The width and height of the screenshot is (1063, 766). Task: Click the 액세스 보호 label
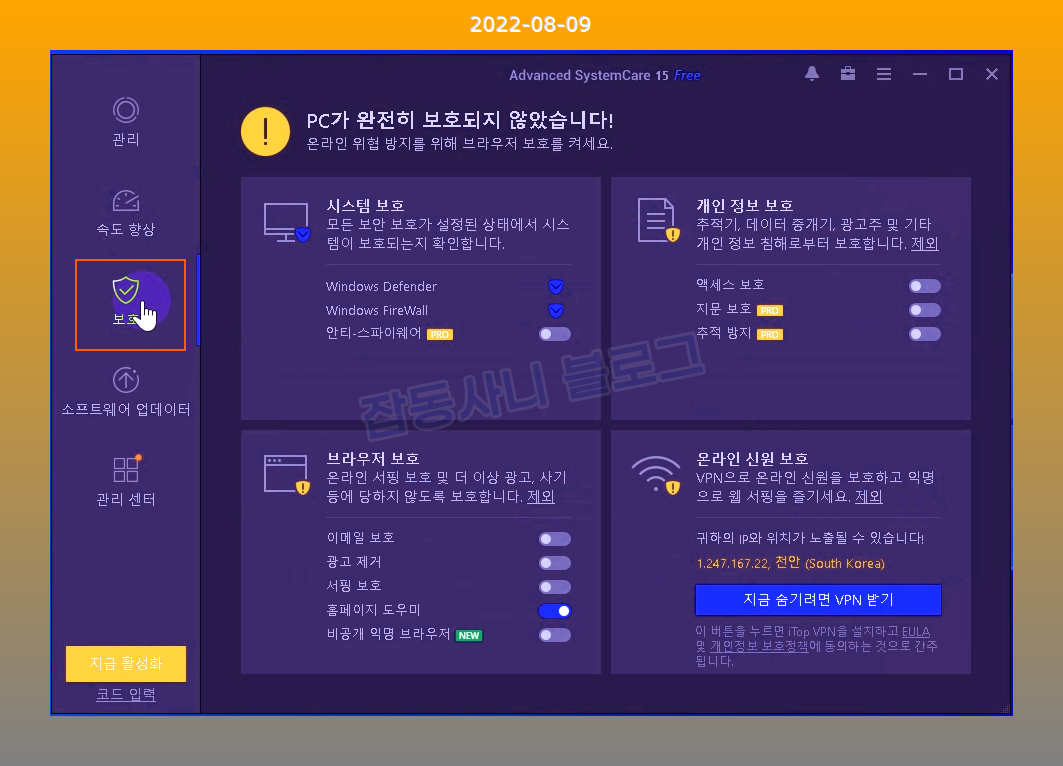tap(730, 285)
